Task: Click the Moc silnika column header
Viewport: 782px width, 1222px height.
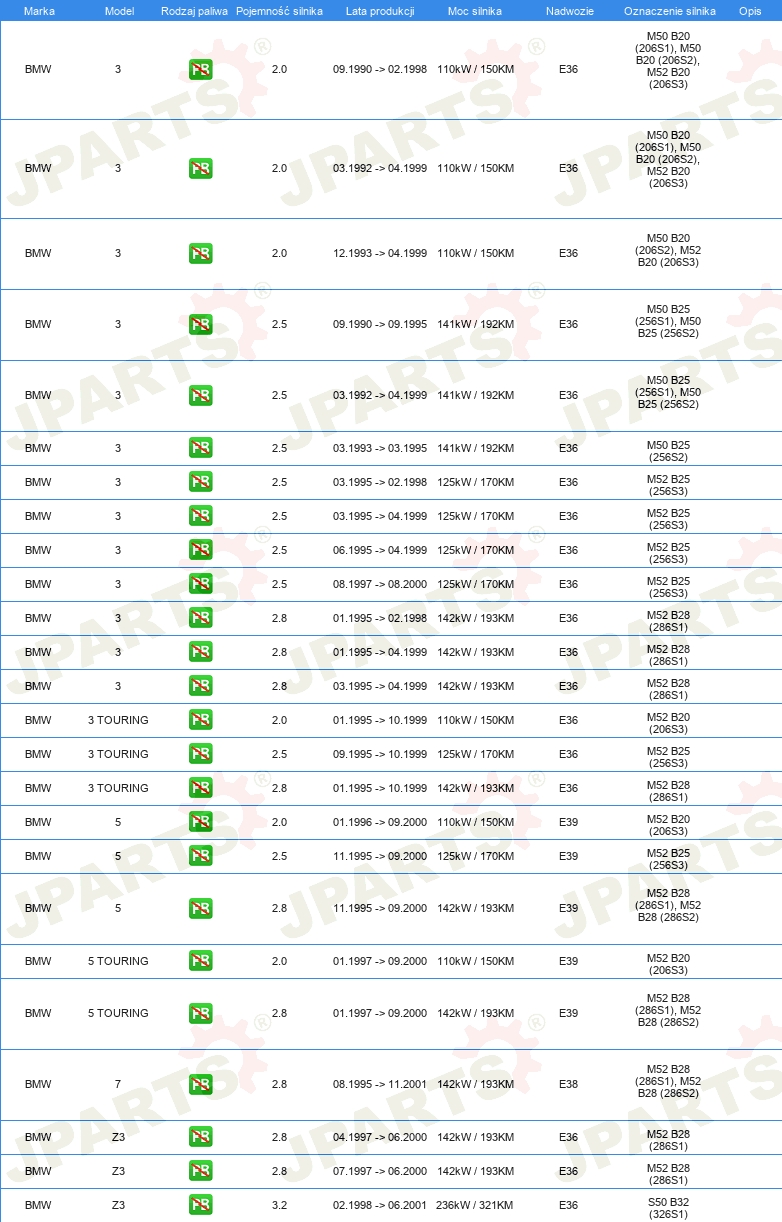Action: click(475, 11)
